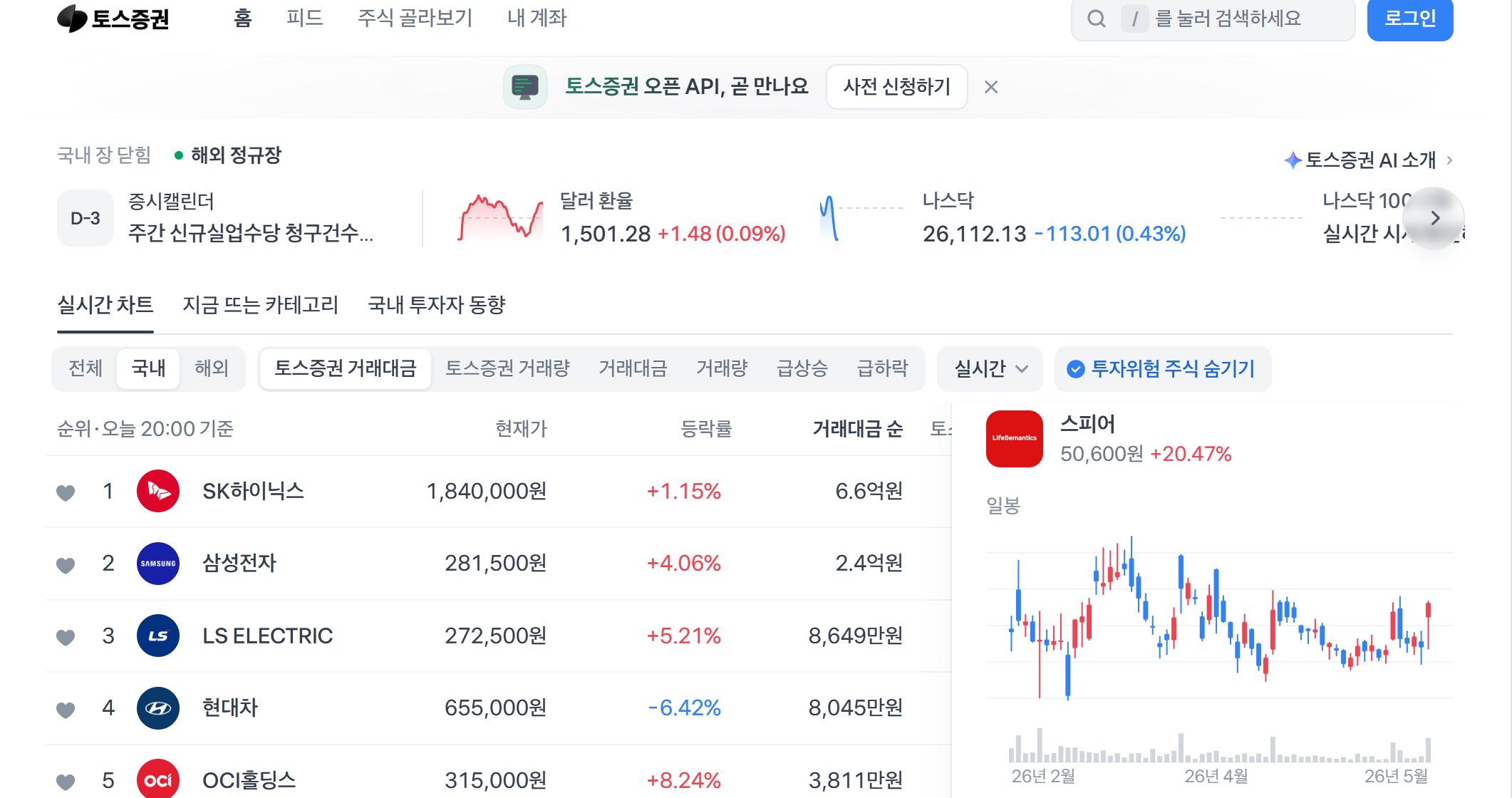This screenshot has width=1512, height=798.
Task: Click the D-3 calendar badge
Action: [86, 218]
